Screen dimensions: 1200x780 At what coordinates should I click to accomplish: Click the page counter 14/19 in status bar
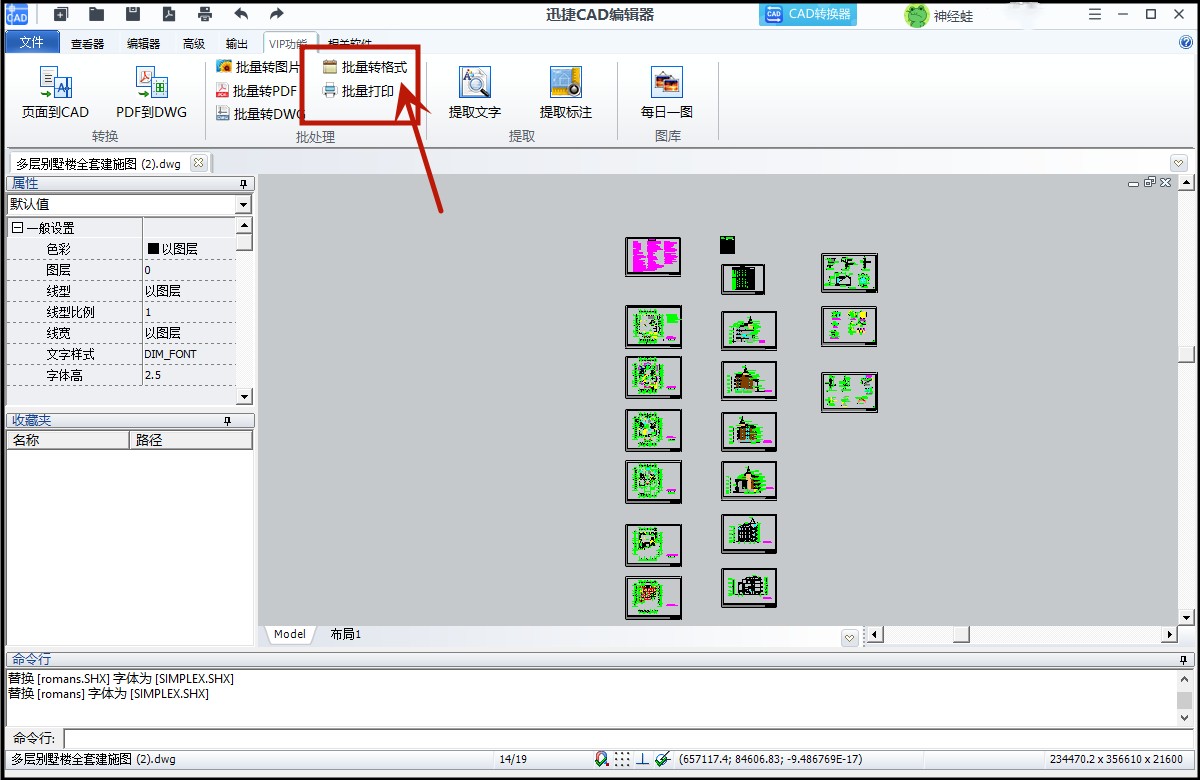point(513,760)
